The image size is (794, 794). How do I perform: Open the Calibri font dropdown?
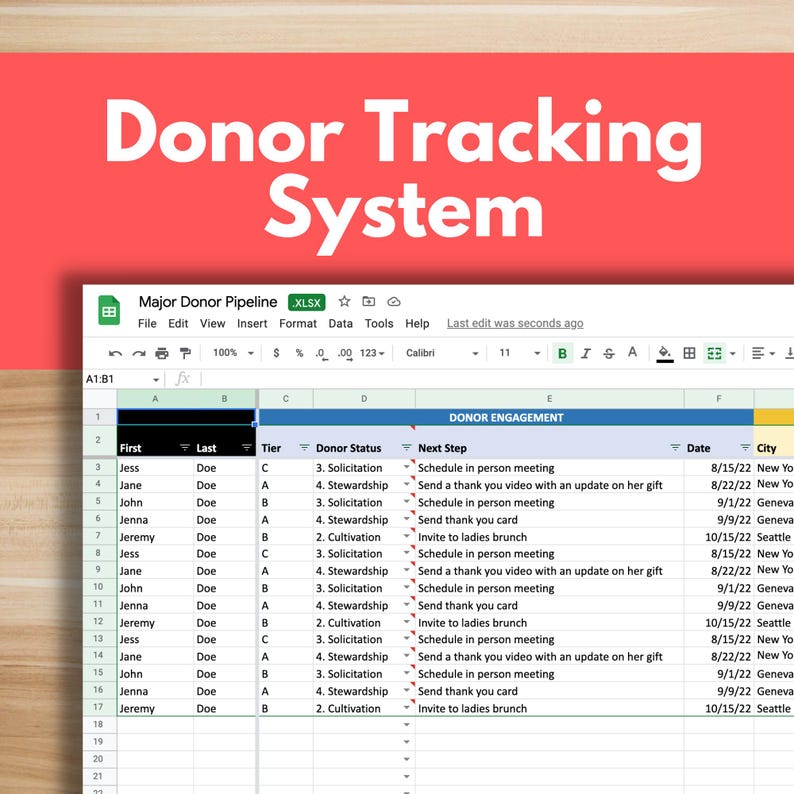coord(442,353)
